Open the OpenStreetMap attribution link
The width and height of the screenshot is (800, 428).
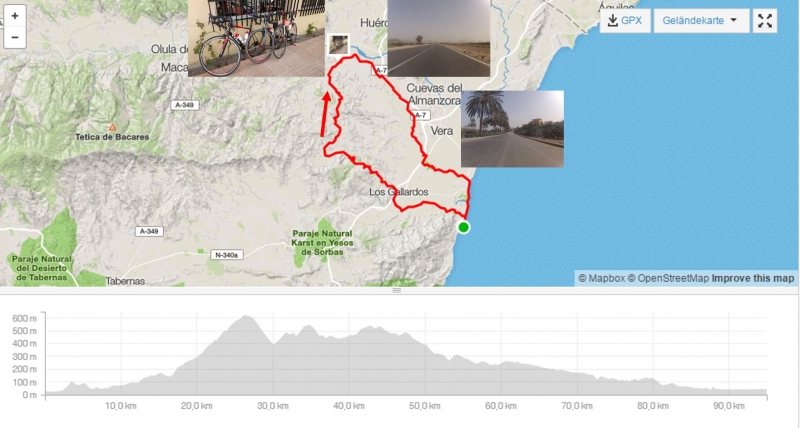click(x=668, y=279)
